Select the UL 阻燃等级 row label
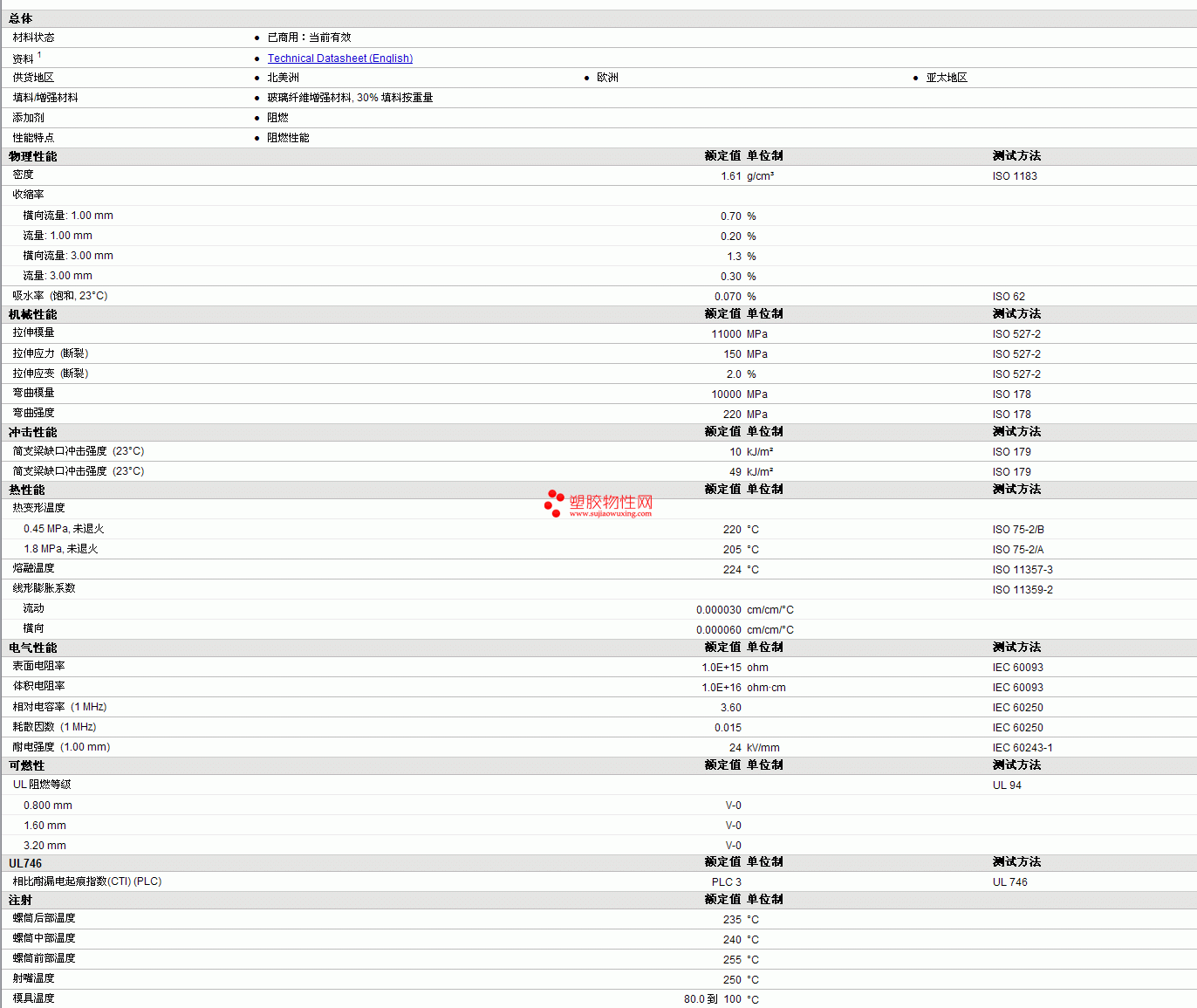This screenshot has height=1008, width=1197. coord(42,785)
